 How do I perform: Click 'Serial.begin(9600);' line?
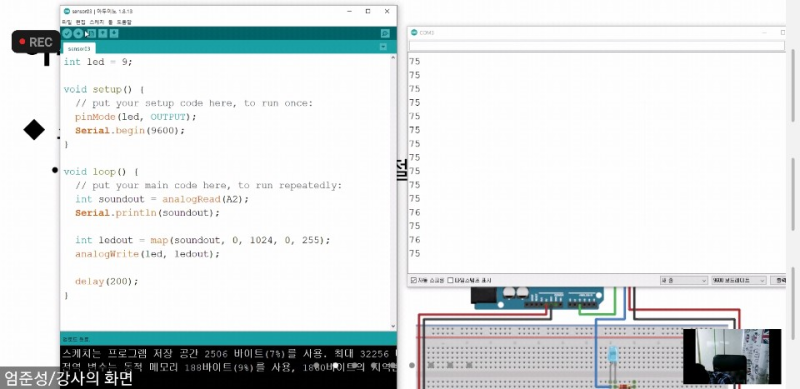(130, 131)
